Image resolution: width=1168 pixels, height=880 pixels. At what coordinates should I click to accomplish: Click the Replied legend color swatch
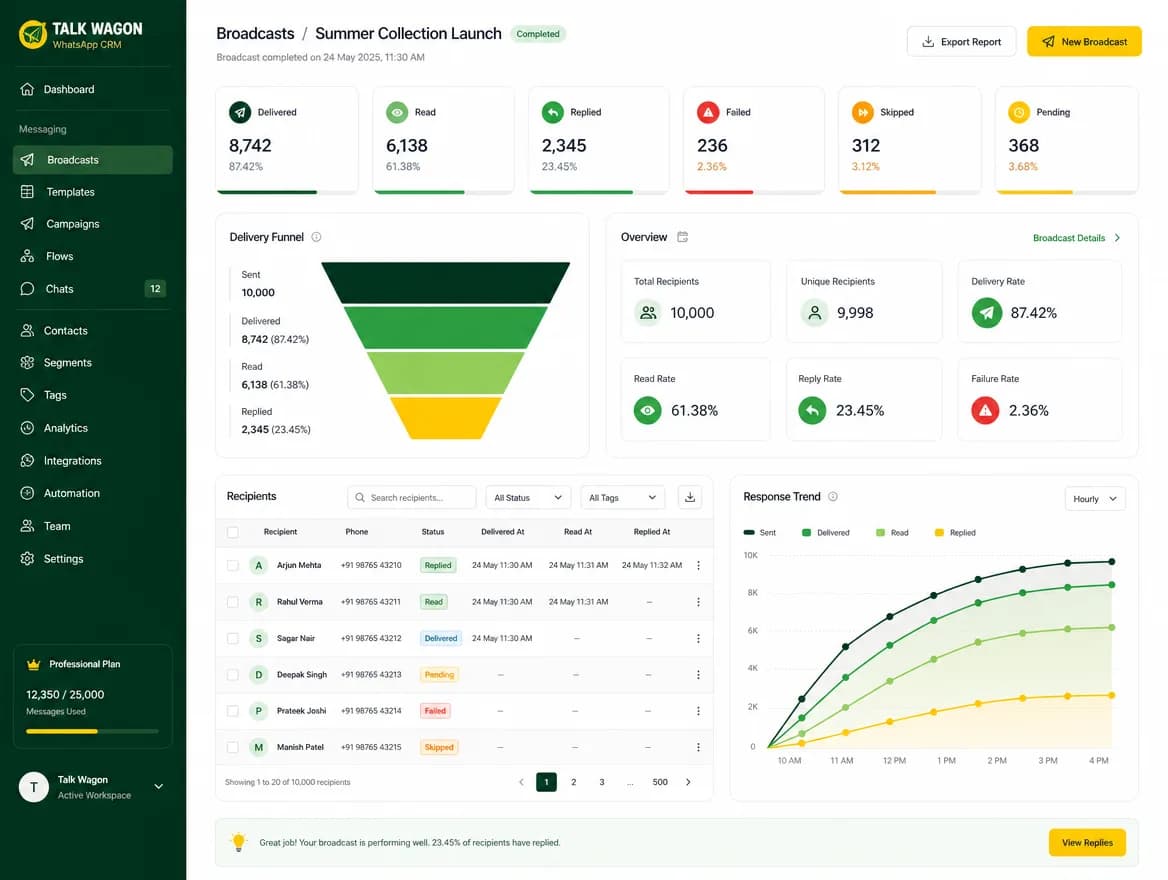pos(939,532)
